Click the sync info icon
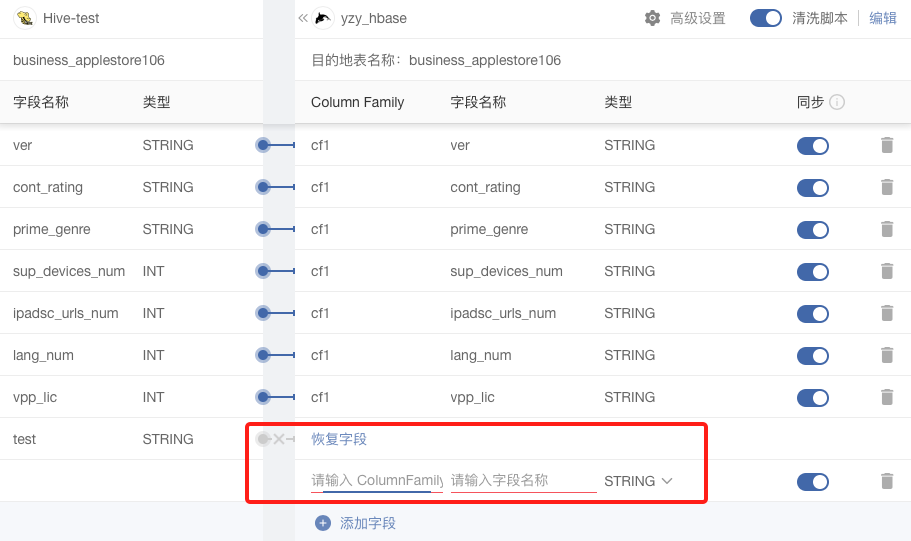 838,102
